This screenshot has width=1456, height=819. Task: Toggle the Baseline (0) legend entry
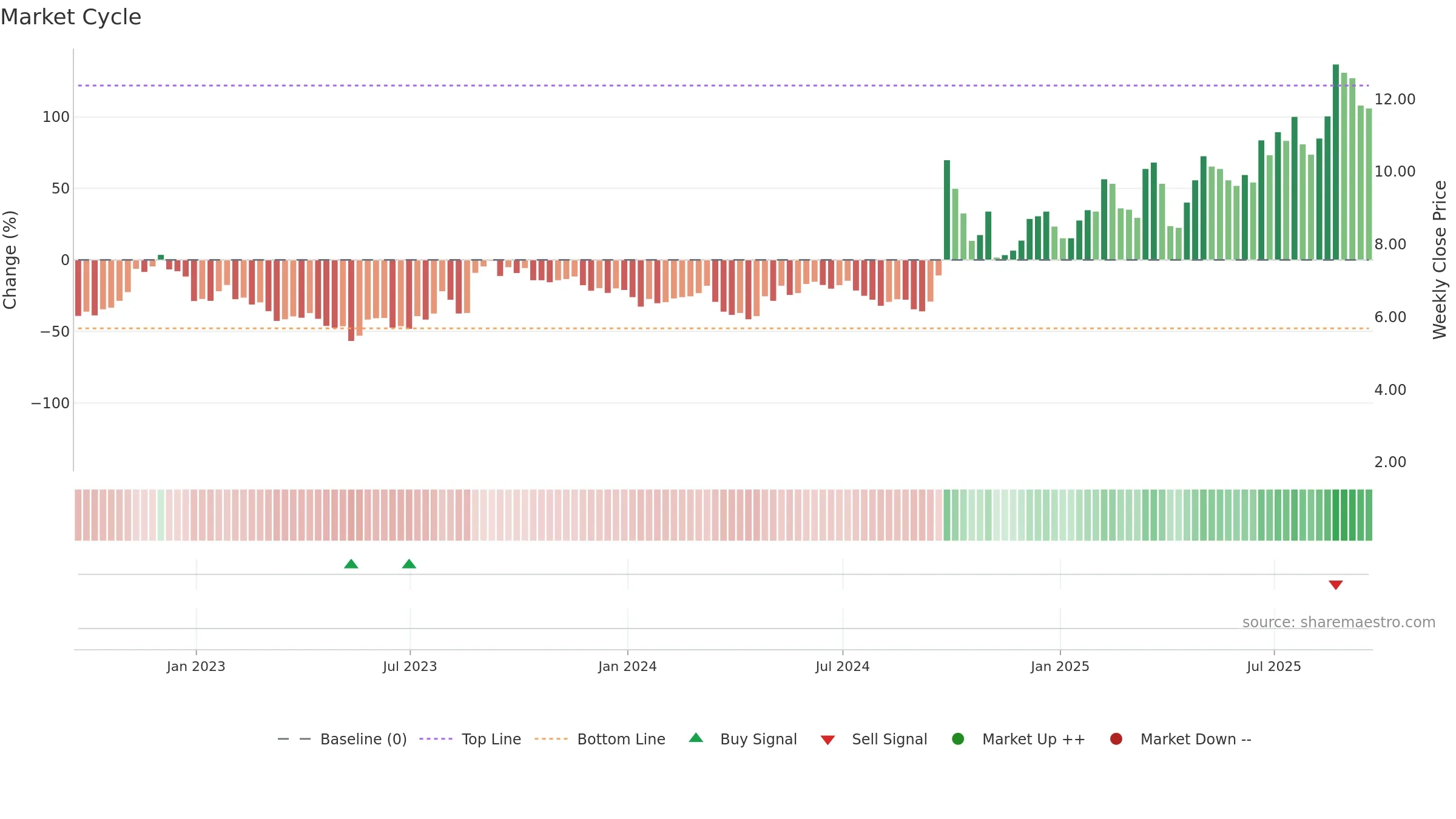(342, 739)
